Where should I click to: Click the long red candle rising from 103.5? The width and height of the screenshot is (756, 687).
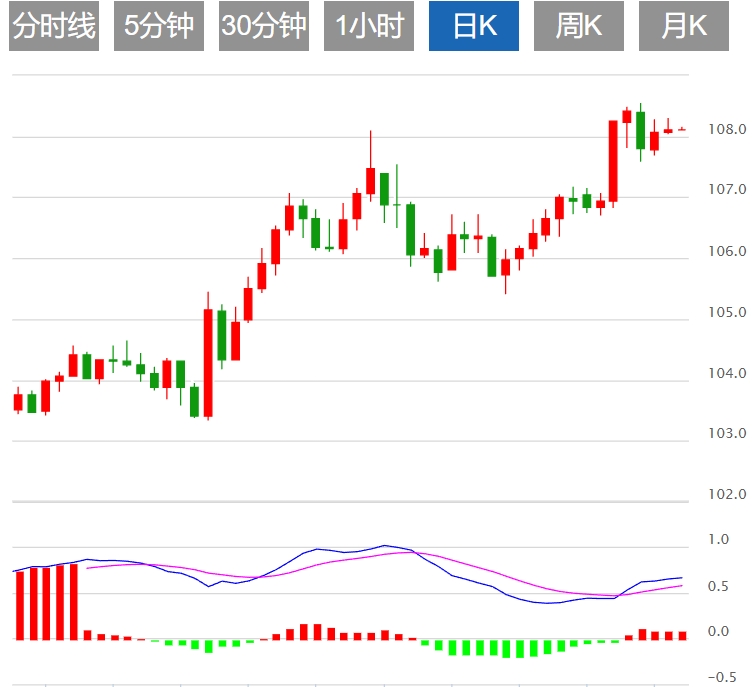pos(208,362)
